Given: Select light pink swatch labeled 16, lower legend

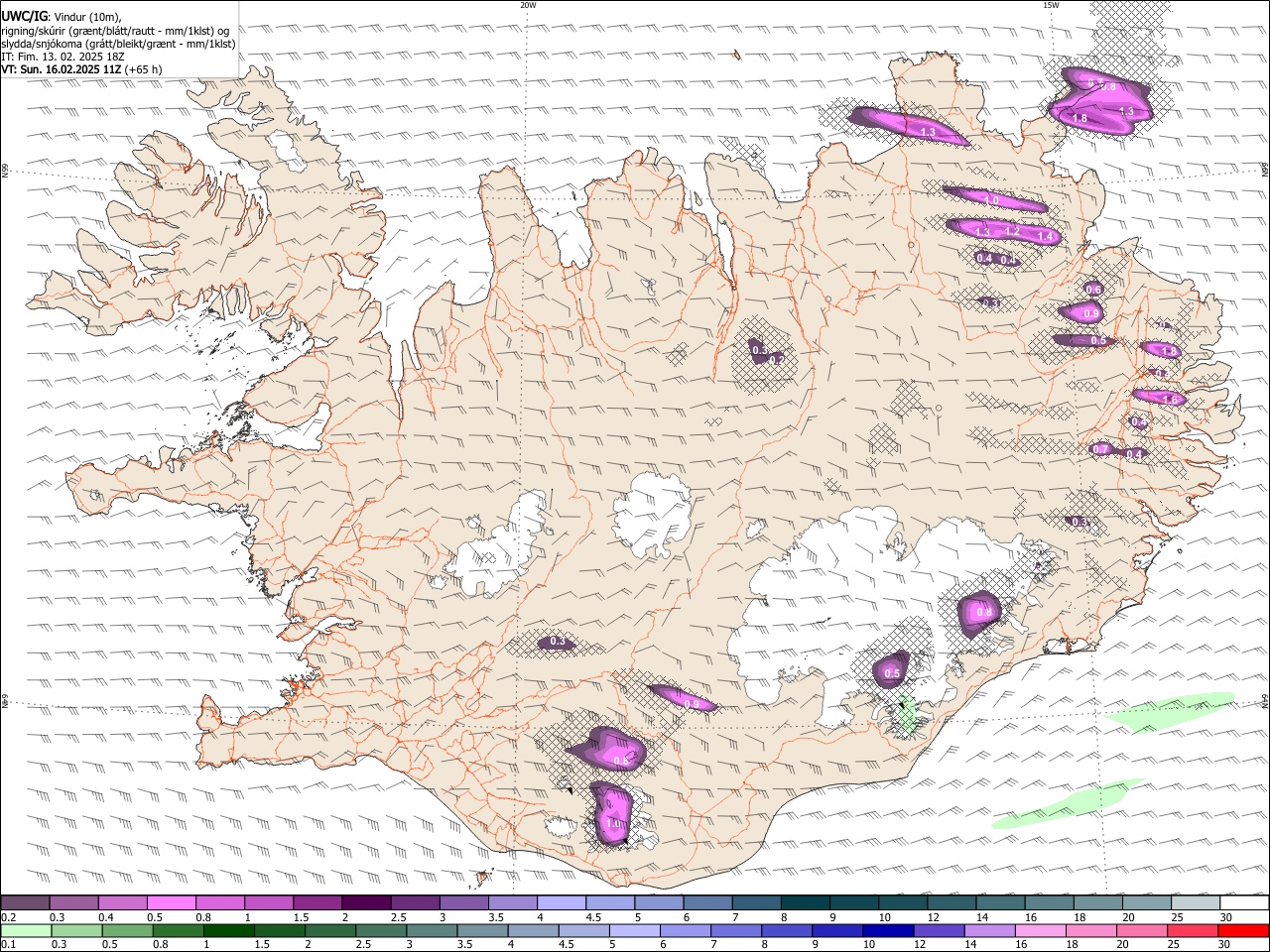Looking at the screenshot, I should 1040,930.
